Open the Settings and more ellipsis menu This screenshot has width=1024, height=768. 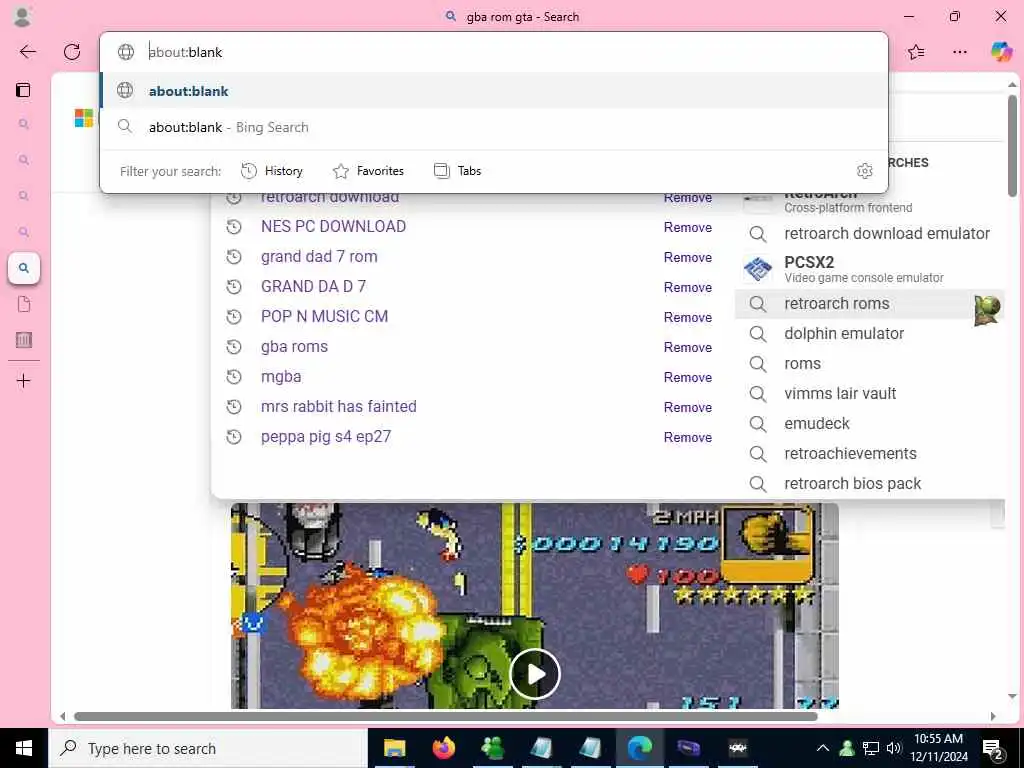pyautogui.click(x=959, y=52)
